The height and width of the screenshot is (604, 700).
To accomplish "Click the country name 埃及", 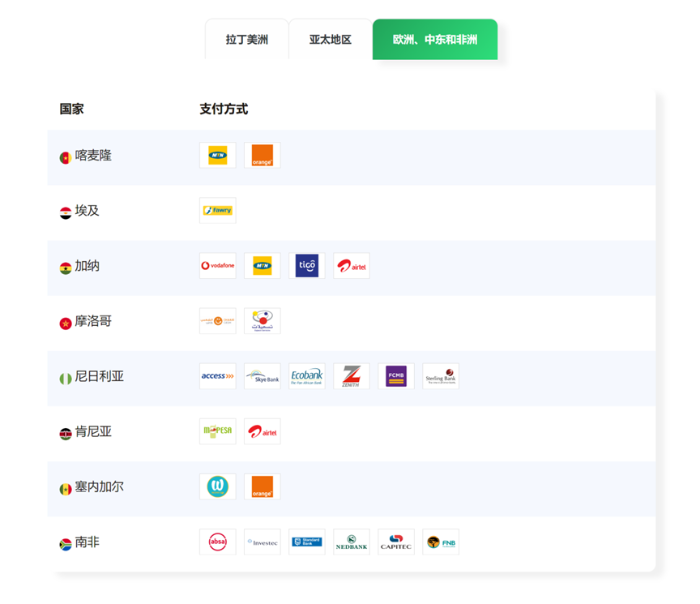I will coord(87,210).
